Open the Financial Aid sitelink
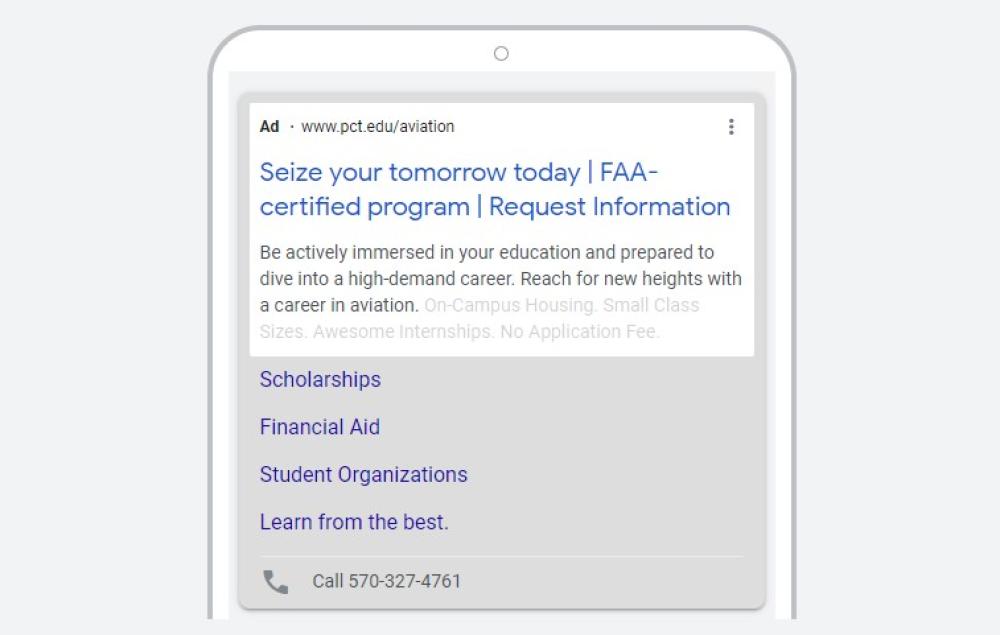 coord(320,427)
